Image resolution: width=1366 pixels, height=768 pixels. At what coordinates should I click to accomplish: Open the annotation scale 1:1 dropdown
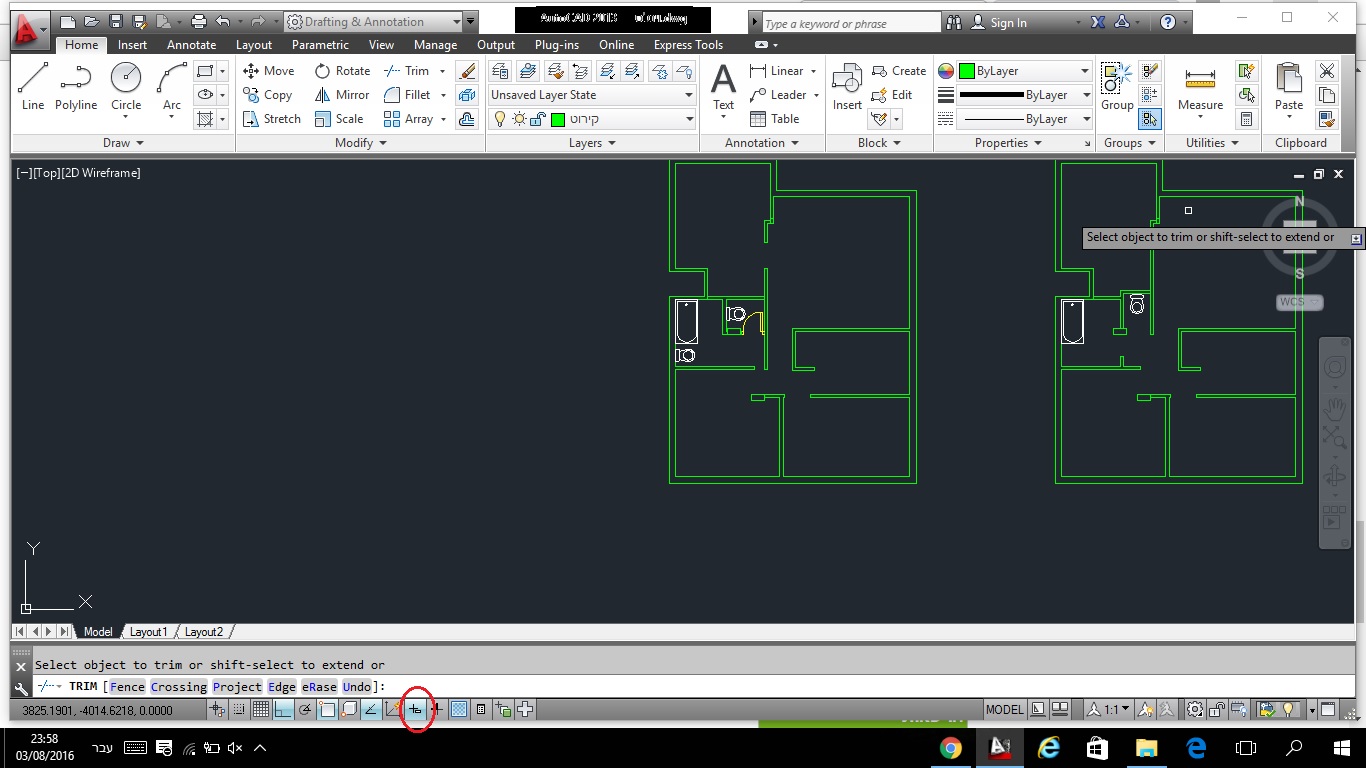coord(1110,710)
